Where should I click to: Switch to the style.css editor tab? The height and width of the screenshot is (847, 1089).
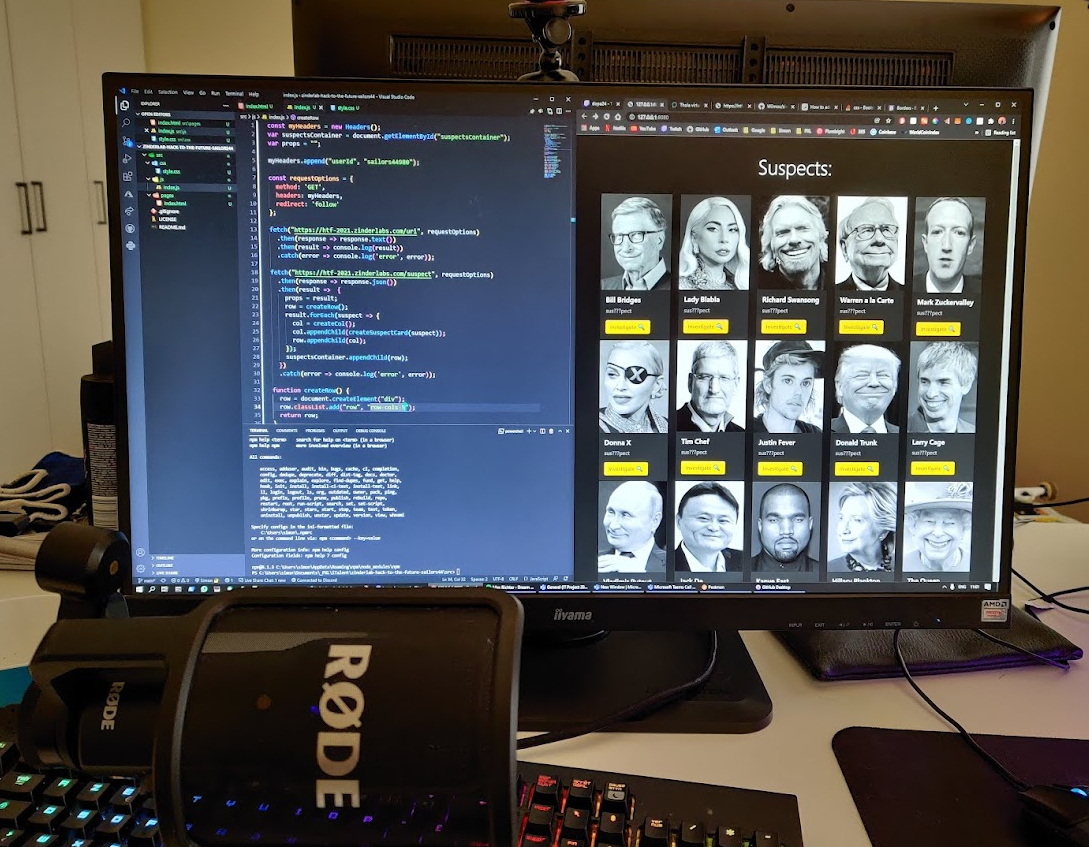click(x=346, y=108)
